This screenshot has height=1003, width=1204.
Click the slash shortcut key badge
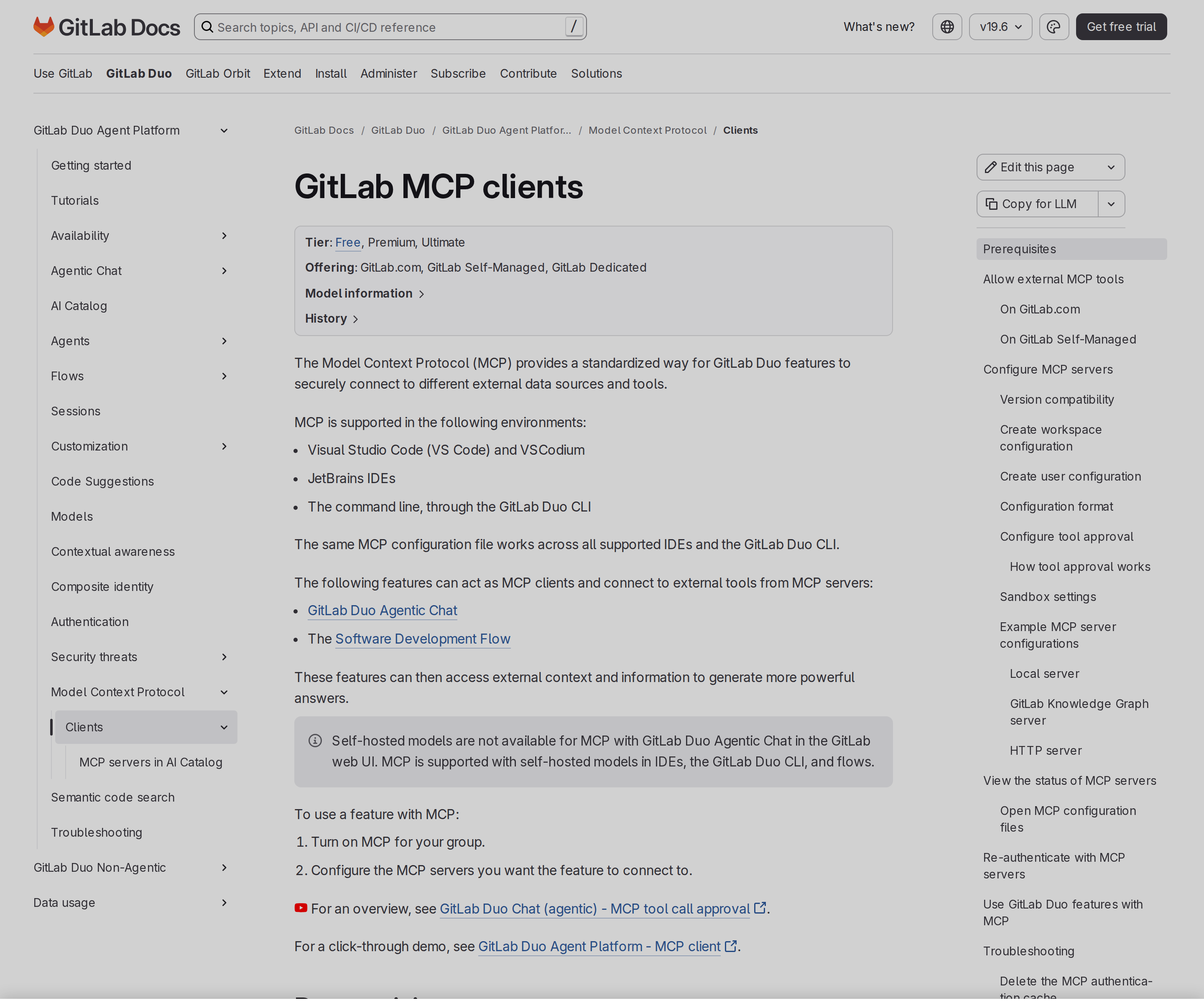point(573,26)
